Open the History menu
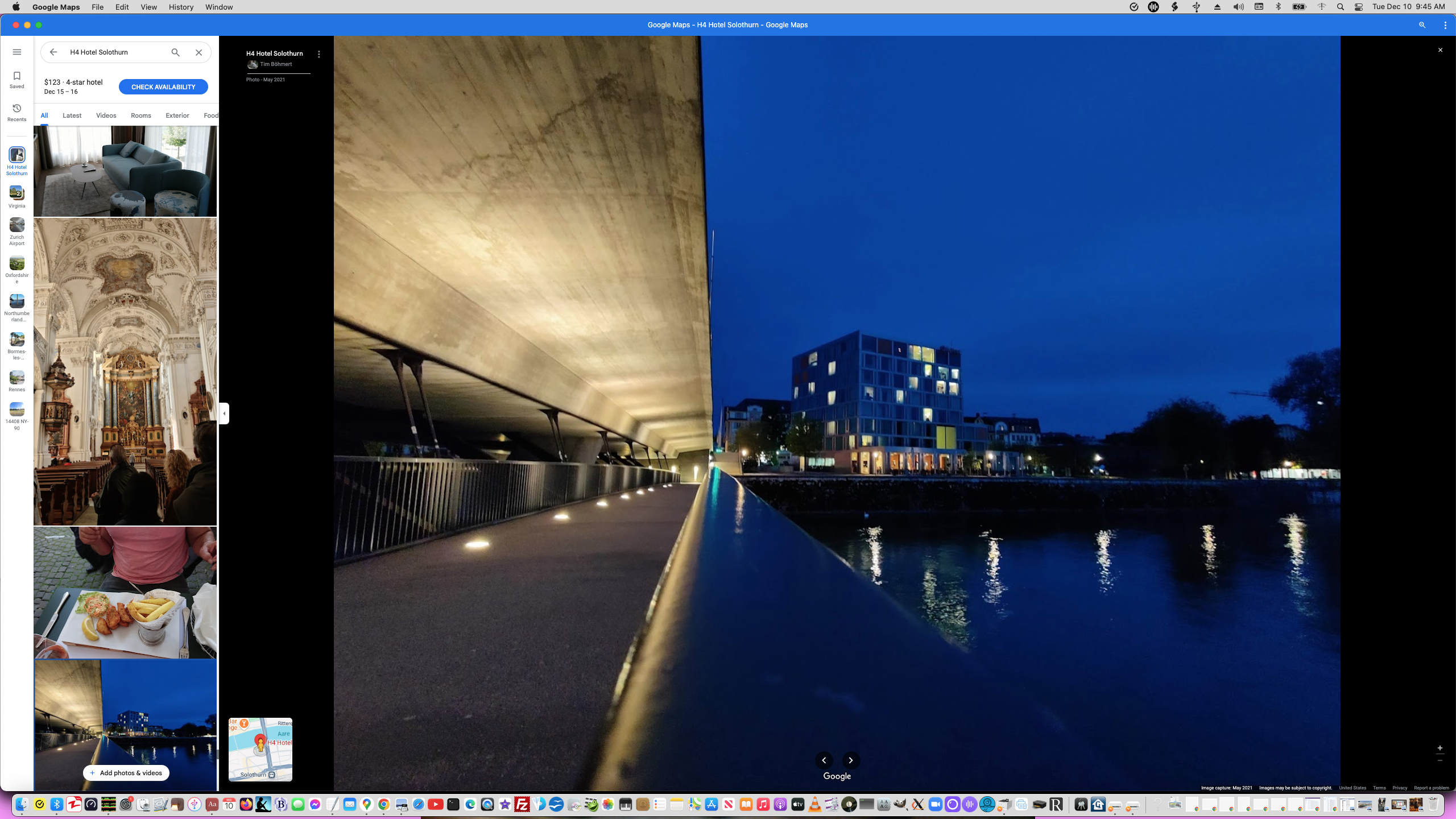Image resolution: width=1456 pixels, height=819 pixels. [x=181, y=7]
